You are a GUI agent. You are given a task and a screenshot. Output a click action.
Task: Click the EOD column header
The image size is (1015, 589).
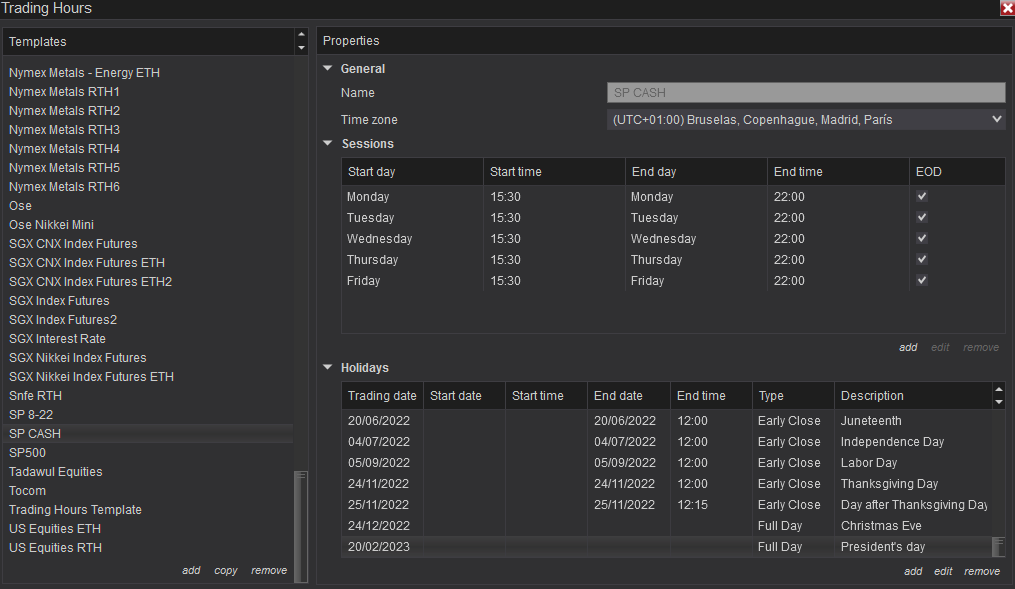pyautogui.click(x=957, y=172)
